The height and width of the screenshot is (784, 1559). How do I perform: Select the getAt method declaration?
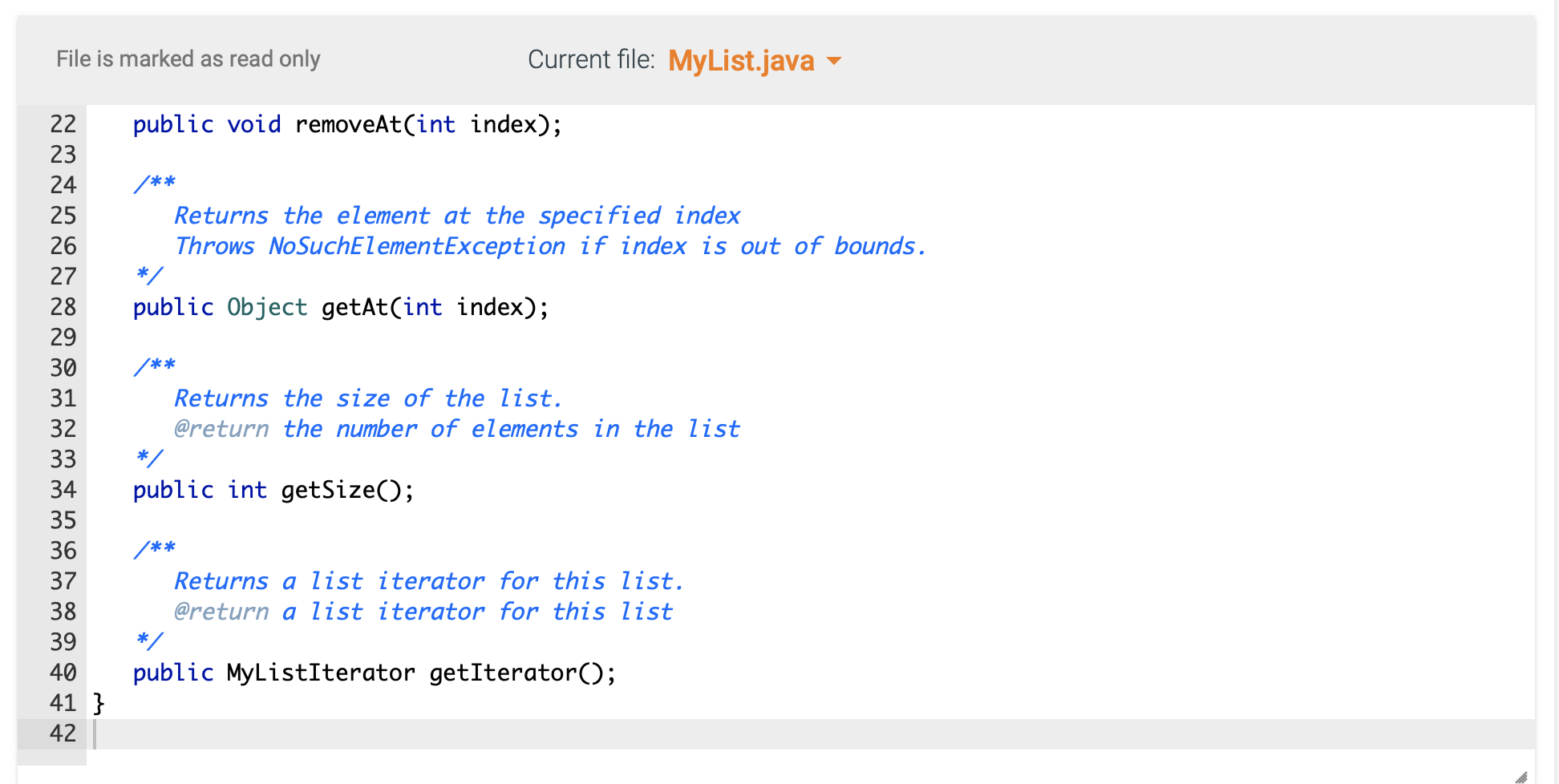(341, 307)
